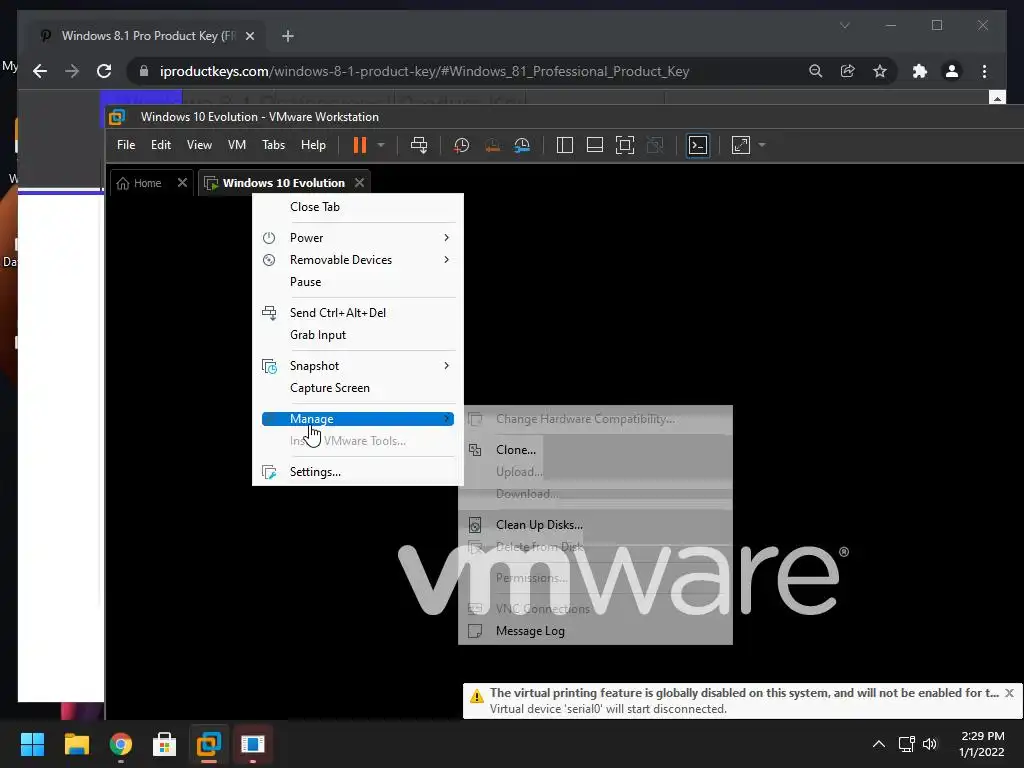Image resolution: width=1024 pixels, height=768 pixels.
Task: Select Clean Up Disks... in submenu
Action: tap(595, 525)
